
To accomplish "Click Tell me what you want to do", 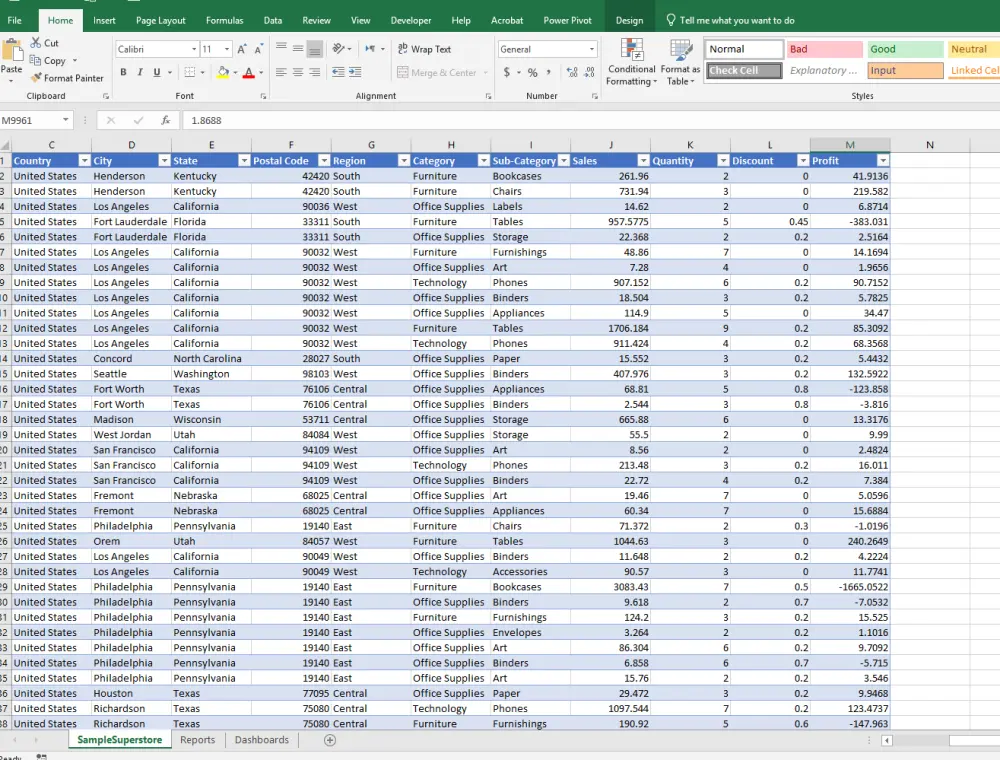I will pyautogui.click(x=730, y=20).
